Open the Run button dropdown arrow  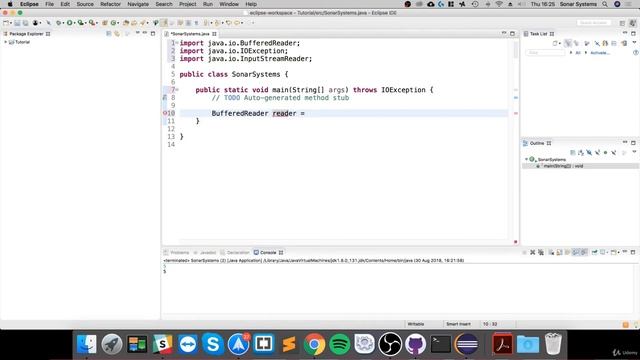click(x=74, y=23)
